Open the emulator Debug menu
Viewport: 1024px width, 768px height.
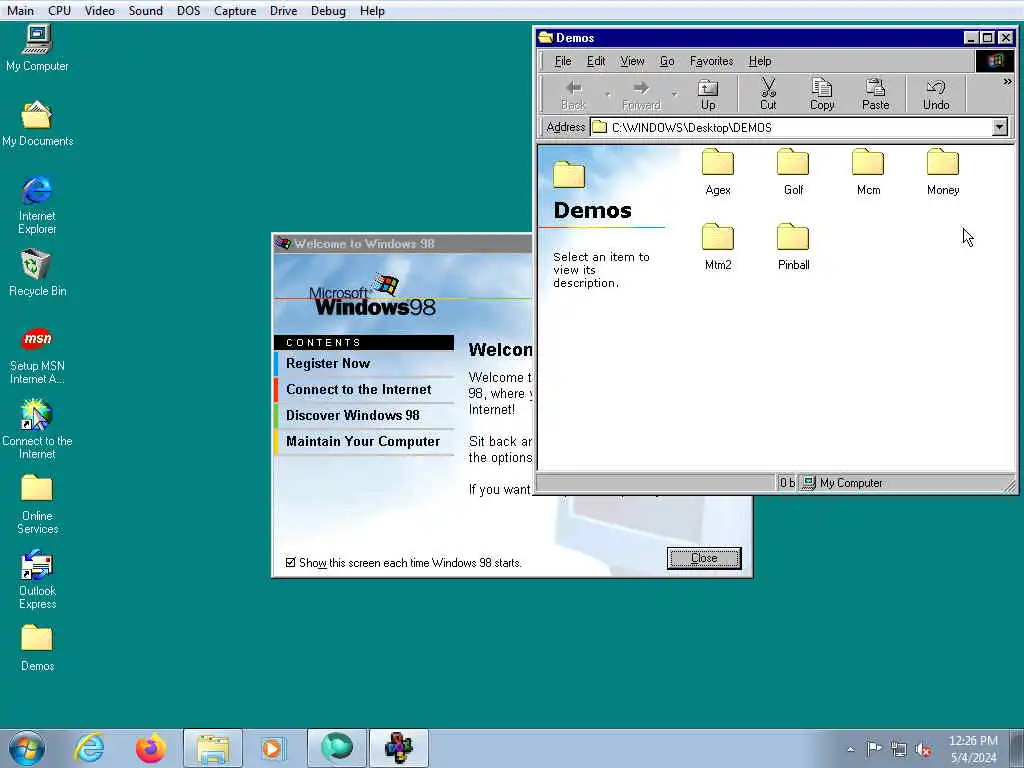328,10
